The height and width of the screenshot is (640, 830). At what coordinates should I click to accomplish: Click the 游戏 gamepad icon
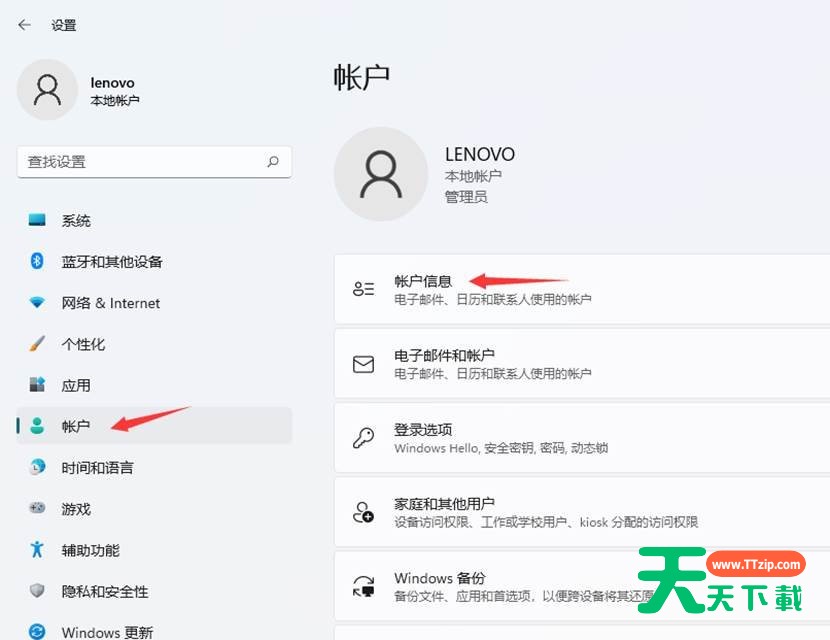(x=37, y=508)
